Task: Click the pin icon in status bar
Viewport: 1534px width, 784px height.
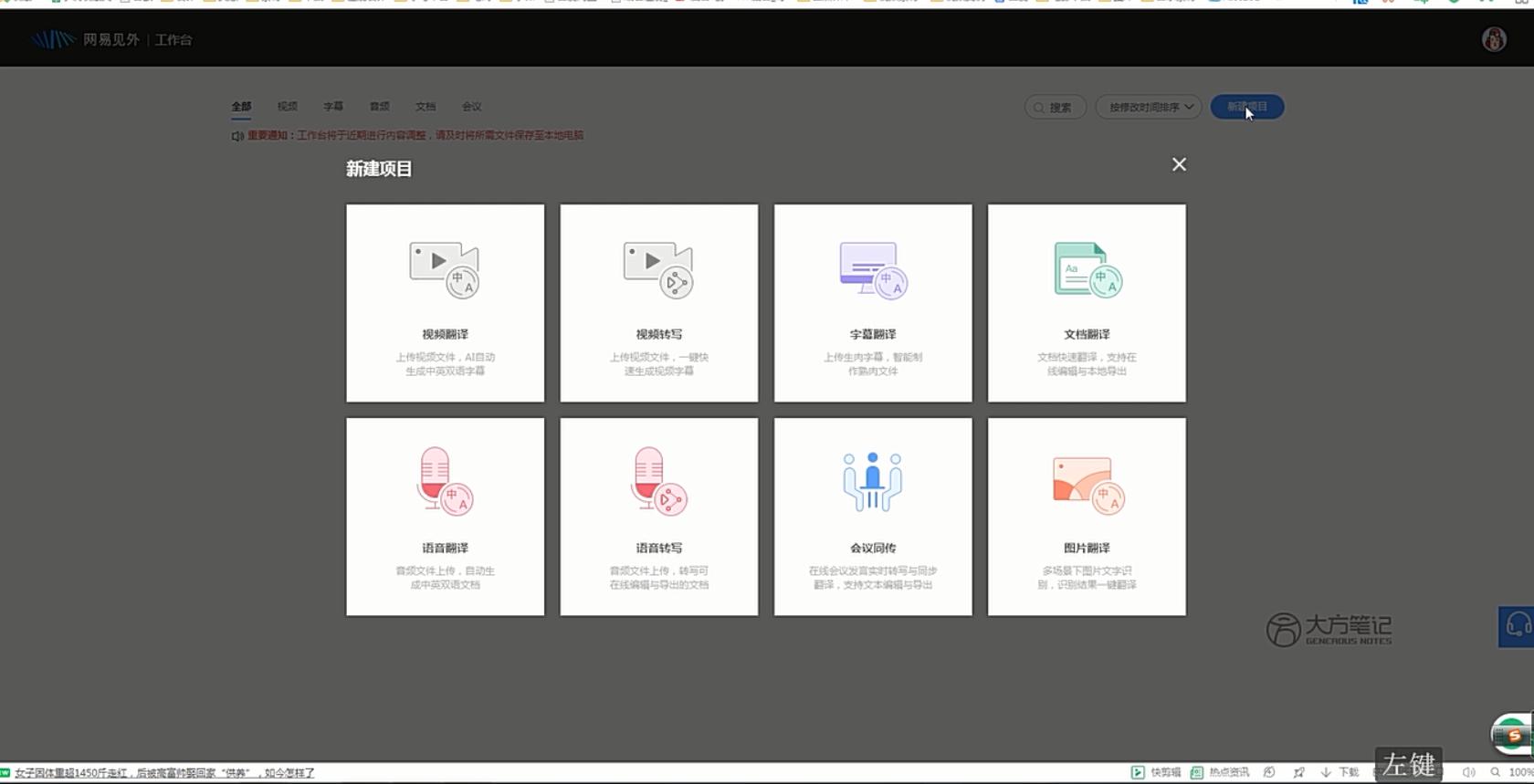Action: (1298, 772)
